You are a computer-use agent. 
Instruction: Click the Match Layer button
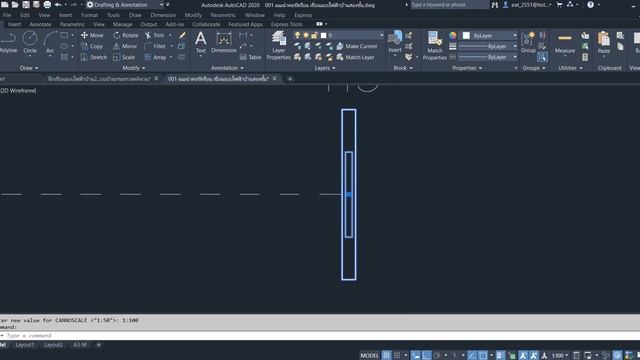356,58
